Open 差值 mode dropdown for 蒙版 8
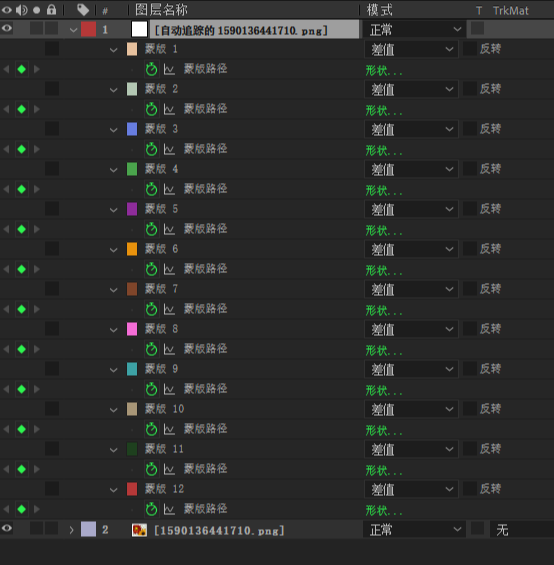 tap(411, 329)
